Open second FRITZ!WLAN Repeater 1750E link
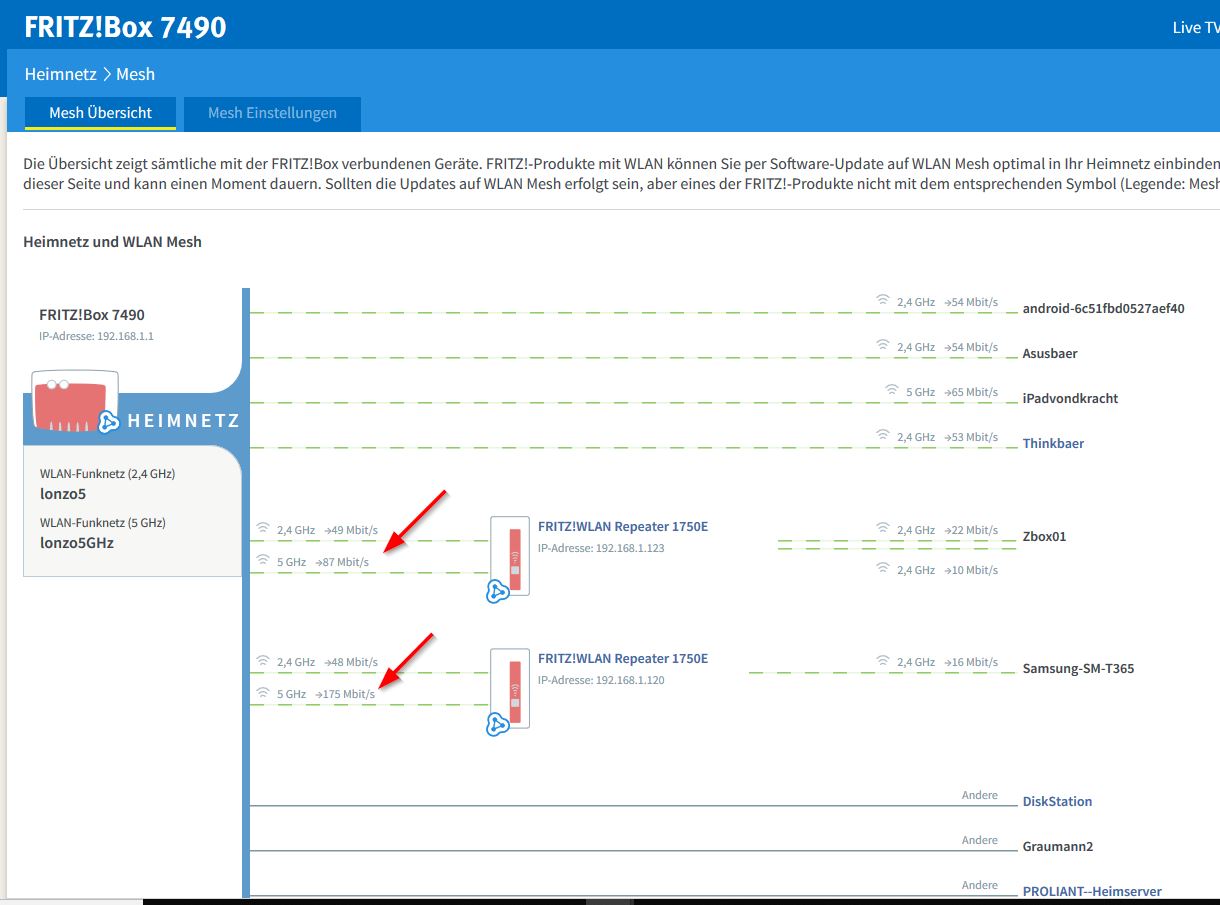 tap(622, 658)
